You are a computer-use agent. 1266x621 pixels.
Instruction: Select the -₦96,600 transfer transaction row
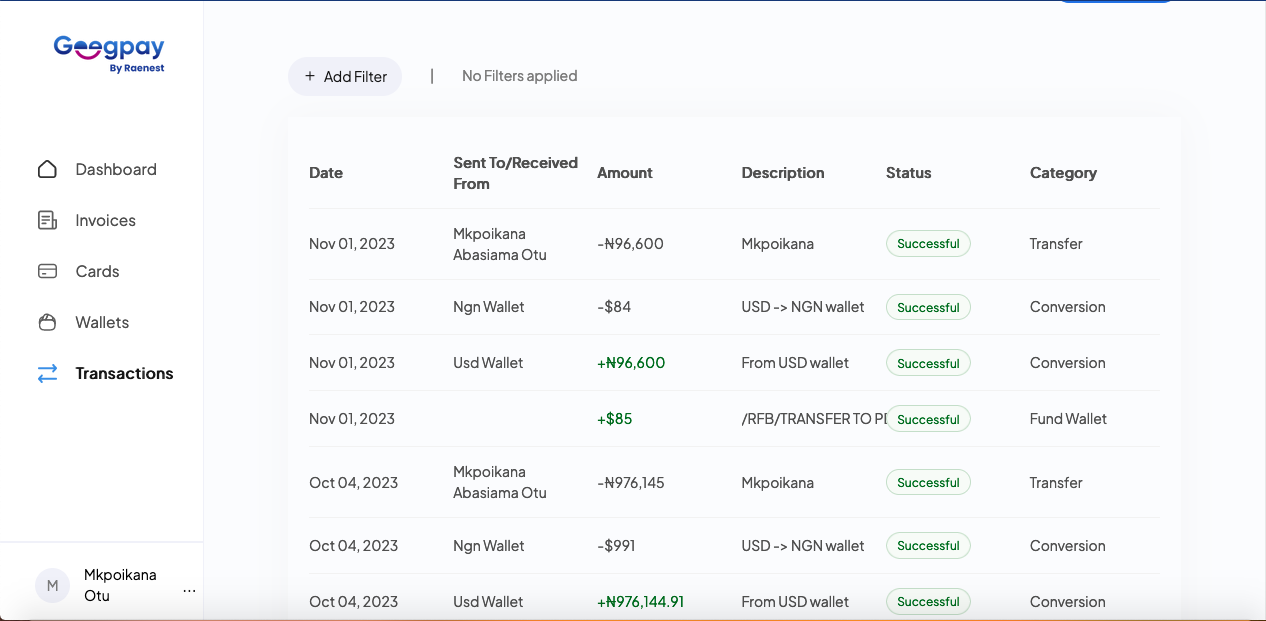click(x=630, y=244)
